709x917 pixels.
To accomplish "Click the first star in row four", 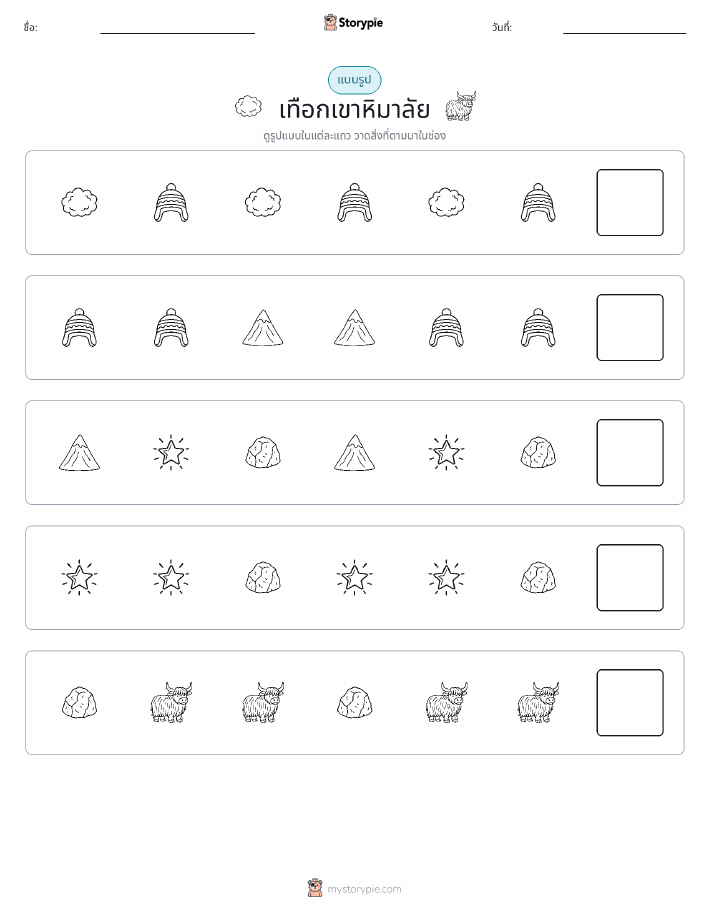I will click(x=80, y=578).
